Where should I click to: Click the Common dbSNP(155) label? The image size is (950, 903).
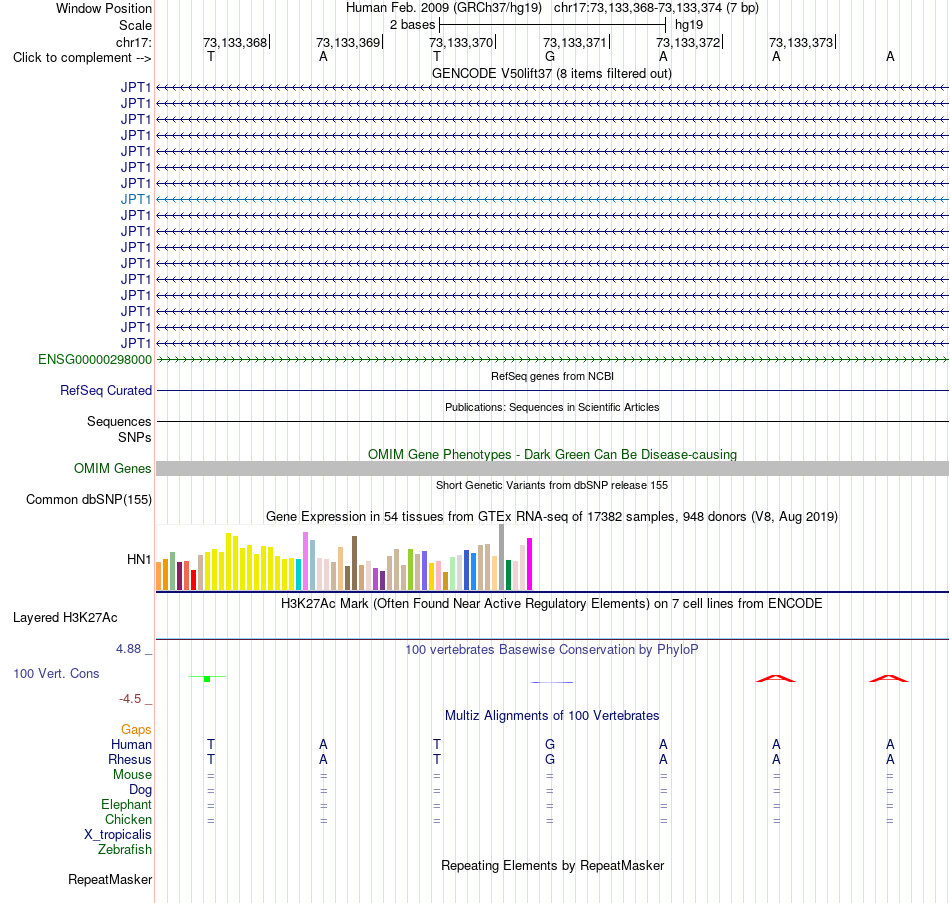[x=88, y=499]
